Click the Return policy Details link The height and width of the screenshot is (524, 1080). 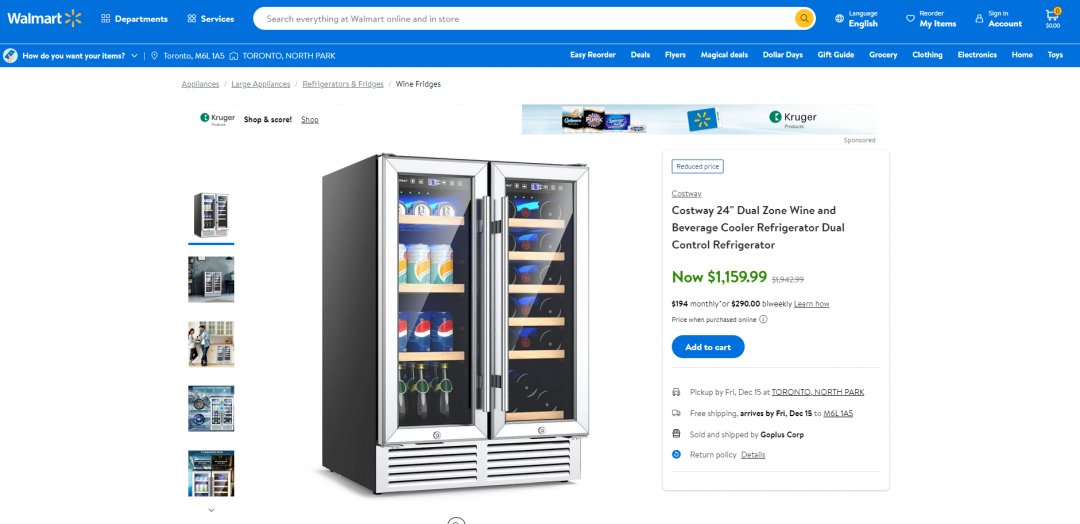(753, 455)
